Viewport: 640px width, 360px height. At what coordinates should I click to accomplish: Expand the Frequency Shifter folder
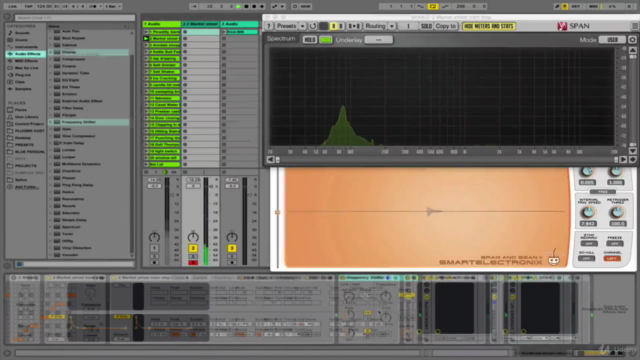(51, 122)
